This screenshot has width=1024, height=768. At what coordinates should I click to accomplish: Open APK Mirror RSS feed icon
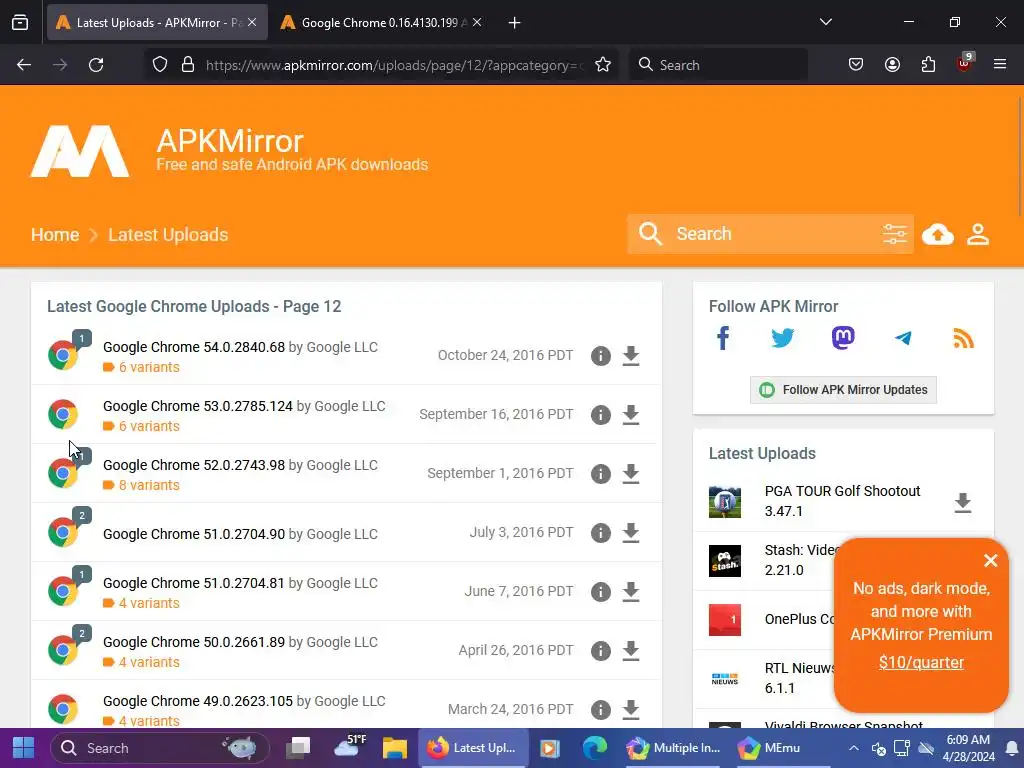click(x=963, y=338)
